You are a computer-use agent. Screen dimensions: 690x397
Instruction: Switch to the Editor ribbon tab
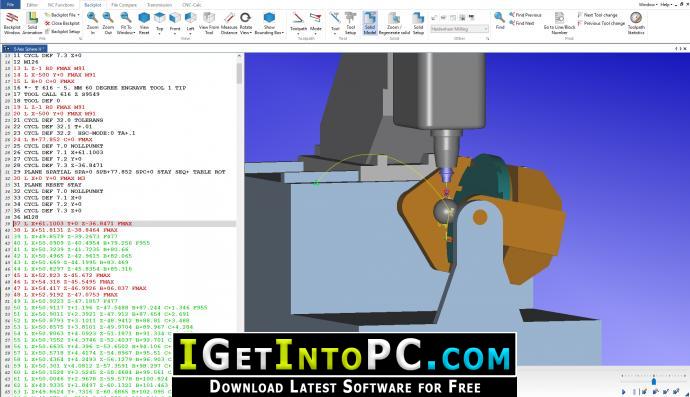tap(32, 5)
